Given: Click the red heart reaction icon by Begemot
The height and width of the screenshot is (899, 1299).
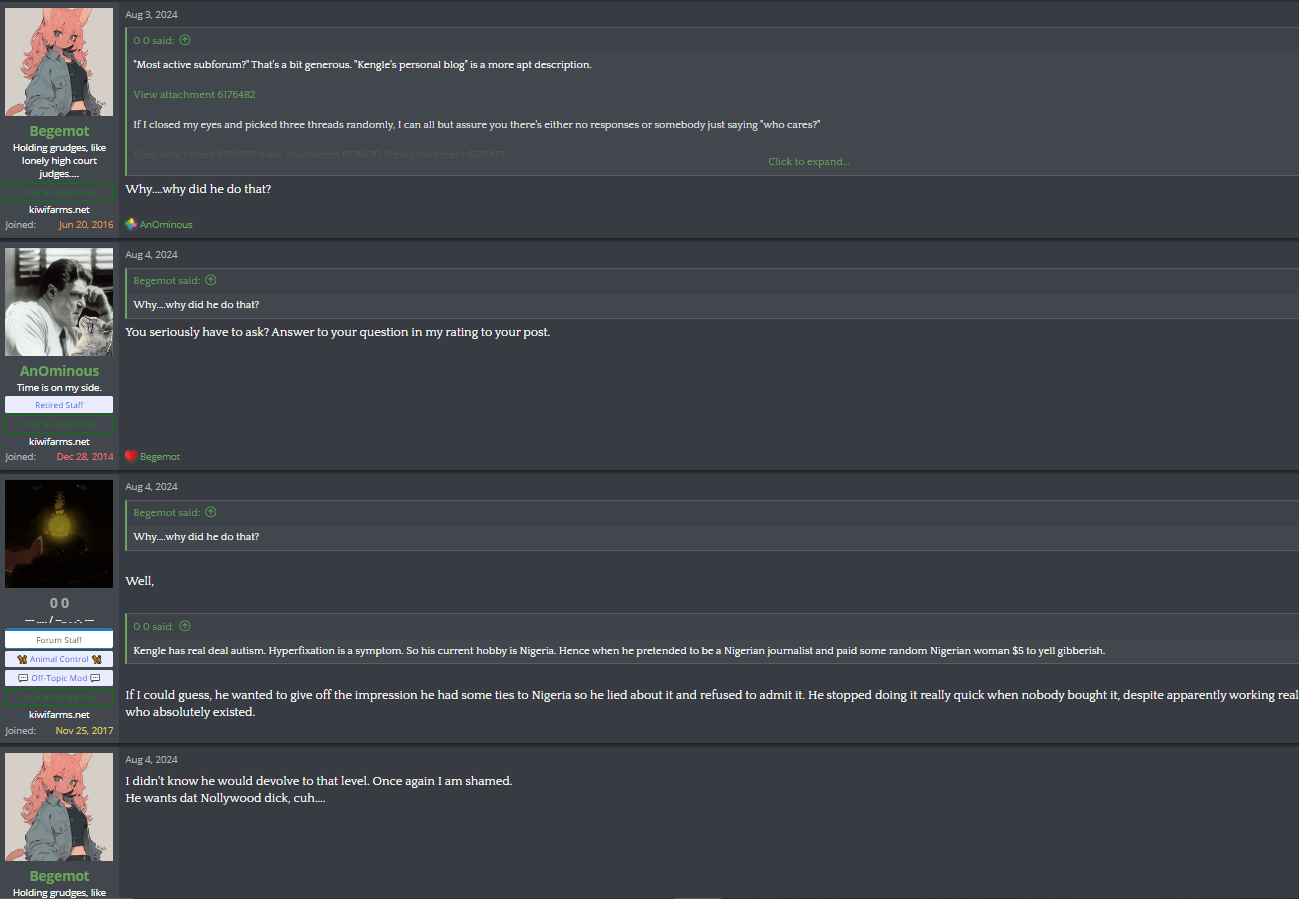Looking at the screenshot, I should tap(131, 456).
